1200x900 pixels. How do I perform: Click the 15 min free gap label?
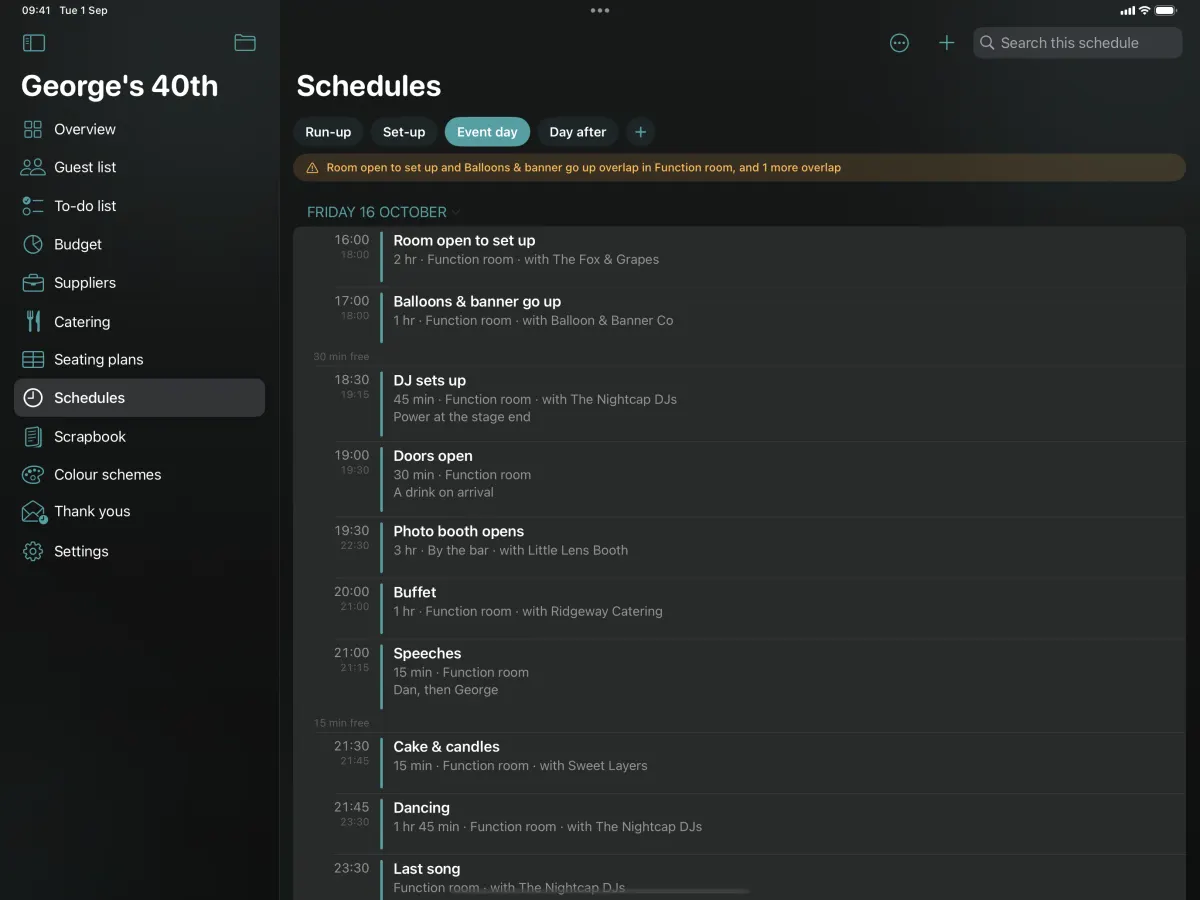341,723
